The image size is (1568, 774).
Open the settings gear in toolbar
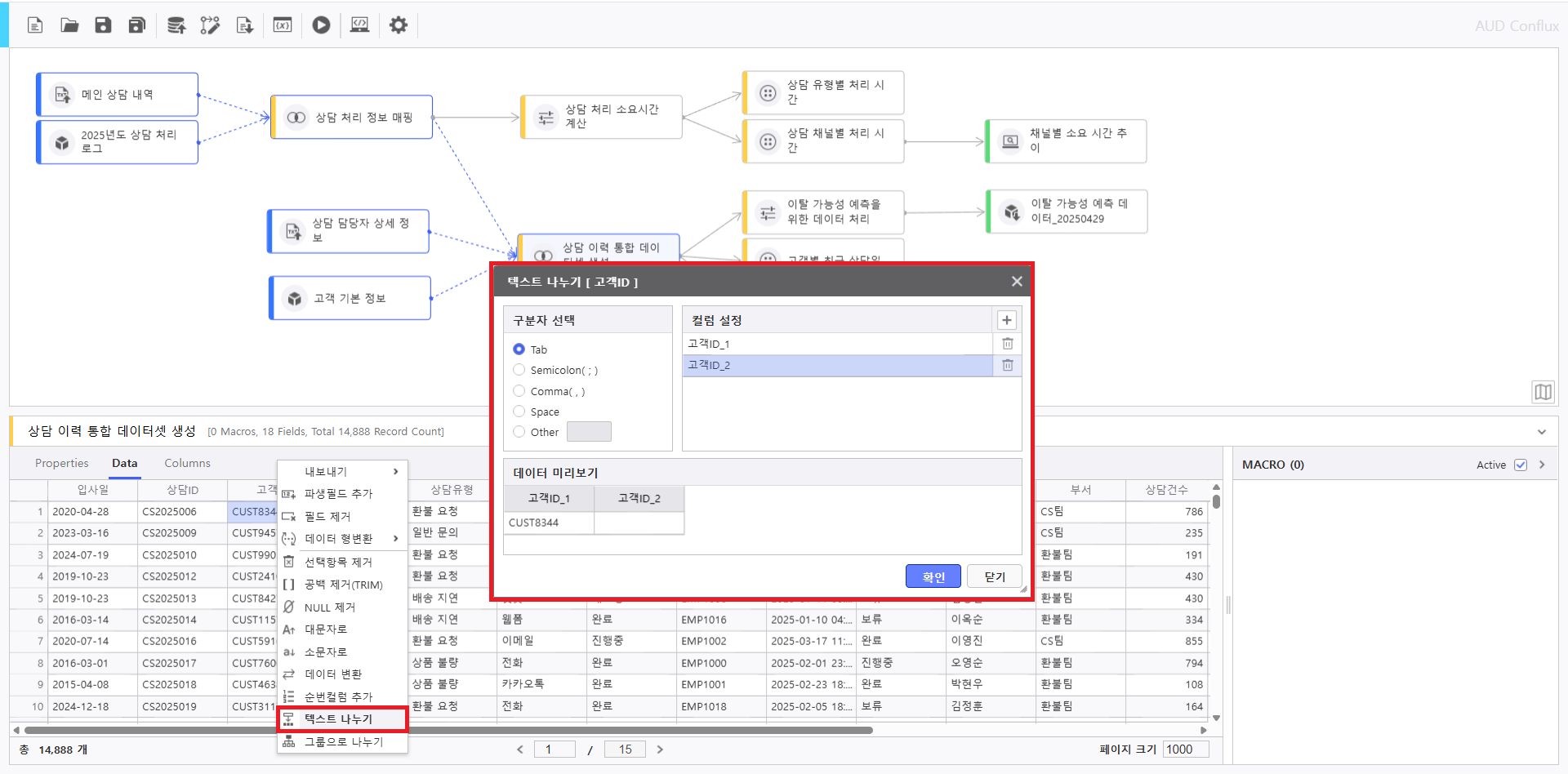coord(398,25)
